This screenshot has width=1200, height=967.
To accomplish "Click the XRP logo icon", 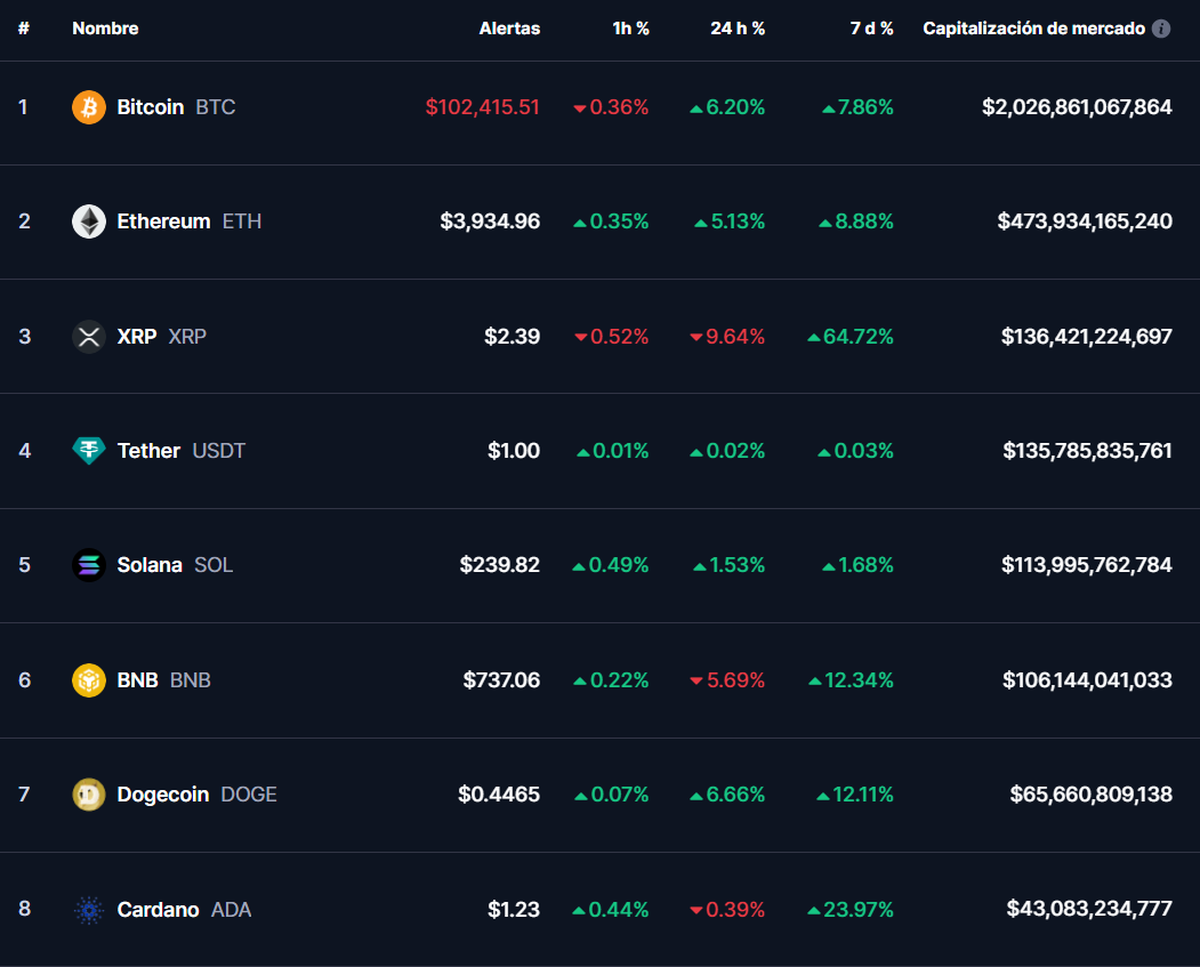I will click(x=89, y=337).
